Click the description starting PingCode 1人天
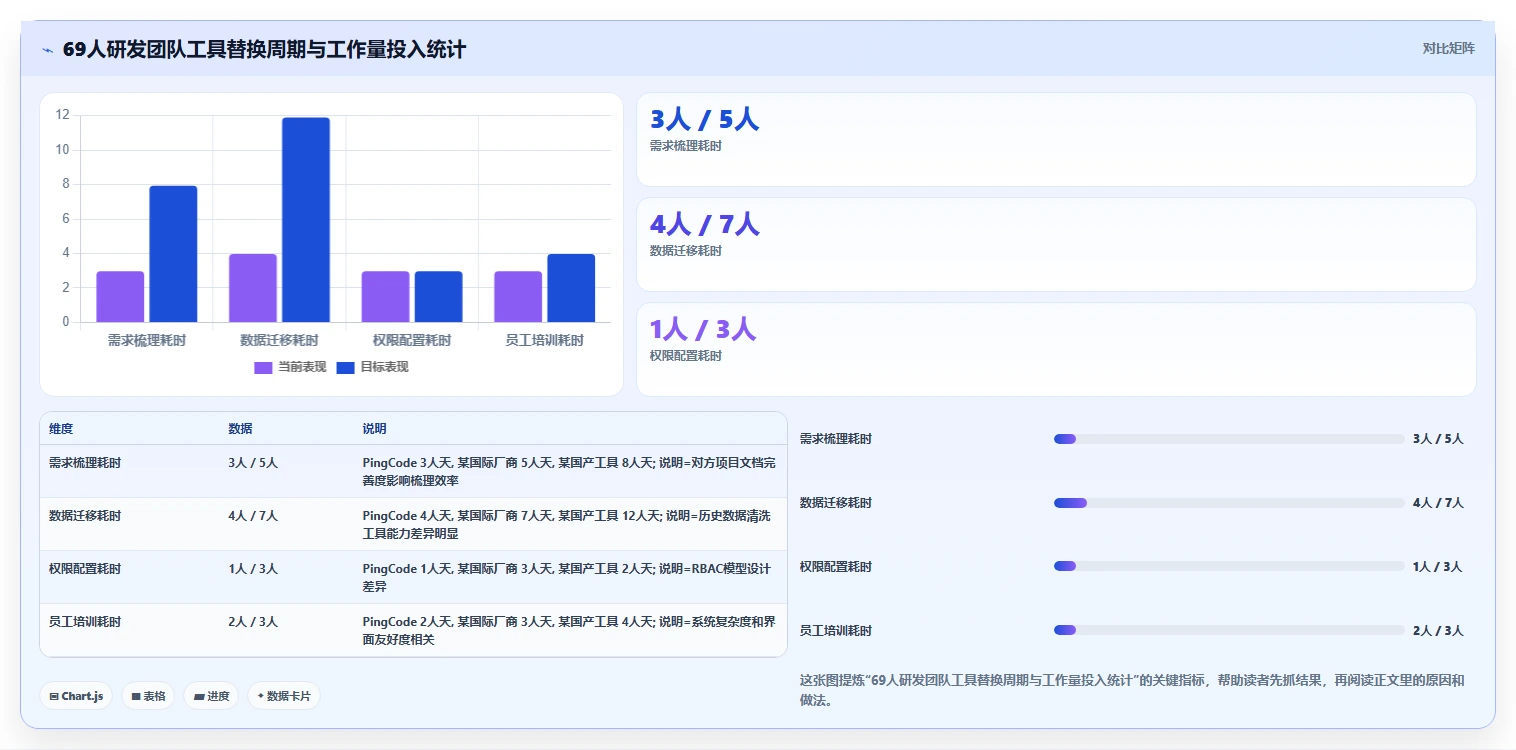This screenshot has height=750, width=1516. (567, 578)
